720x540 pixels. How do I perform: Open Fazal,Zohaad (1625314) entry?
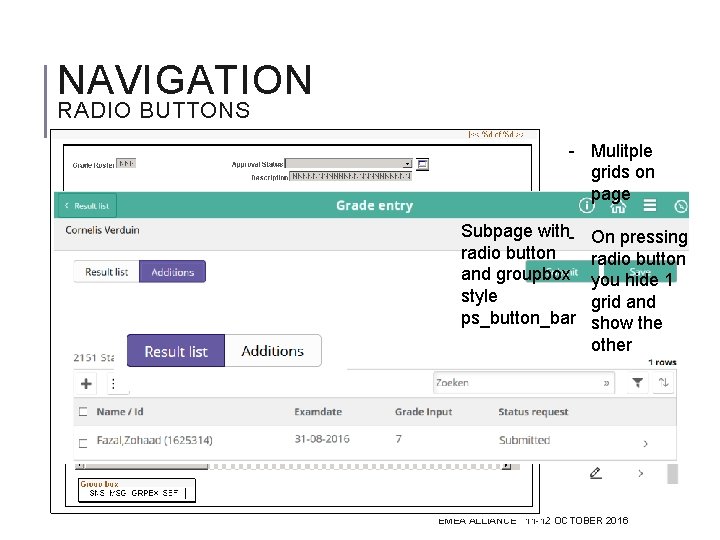(x=154, y=440)
